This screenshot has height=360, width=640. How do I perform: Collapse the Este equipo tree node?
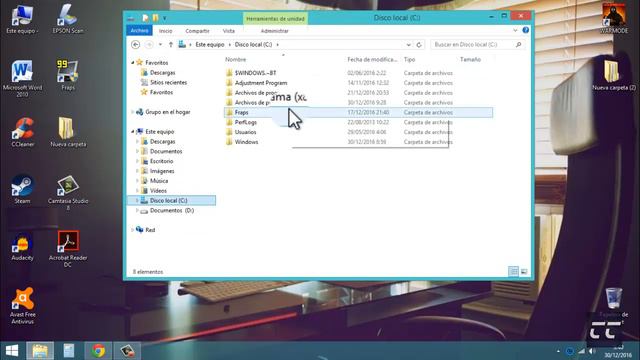point(133,132)
